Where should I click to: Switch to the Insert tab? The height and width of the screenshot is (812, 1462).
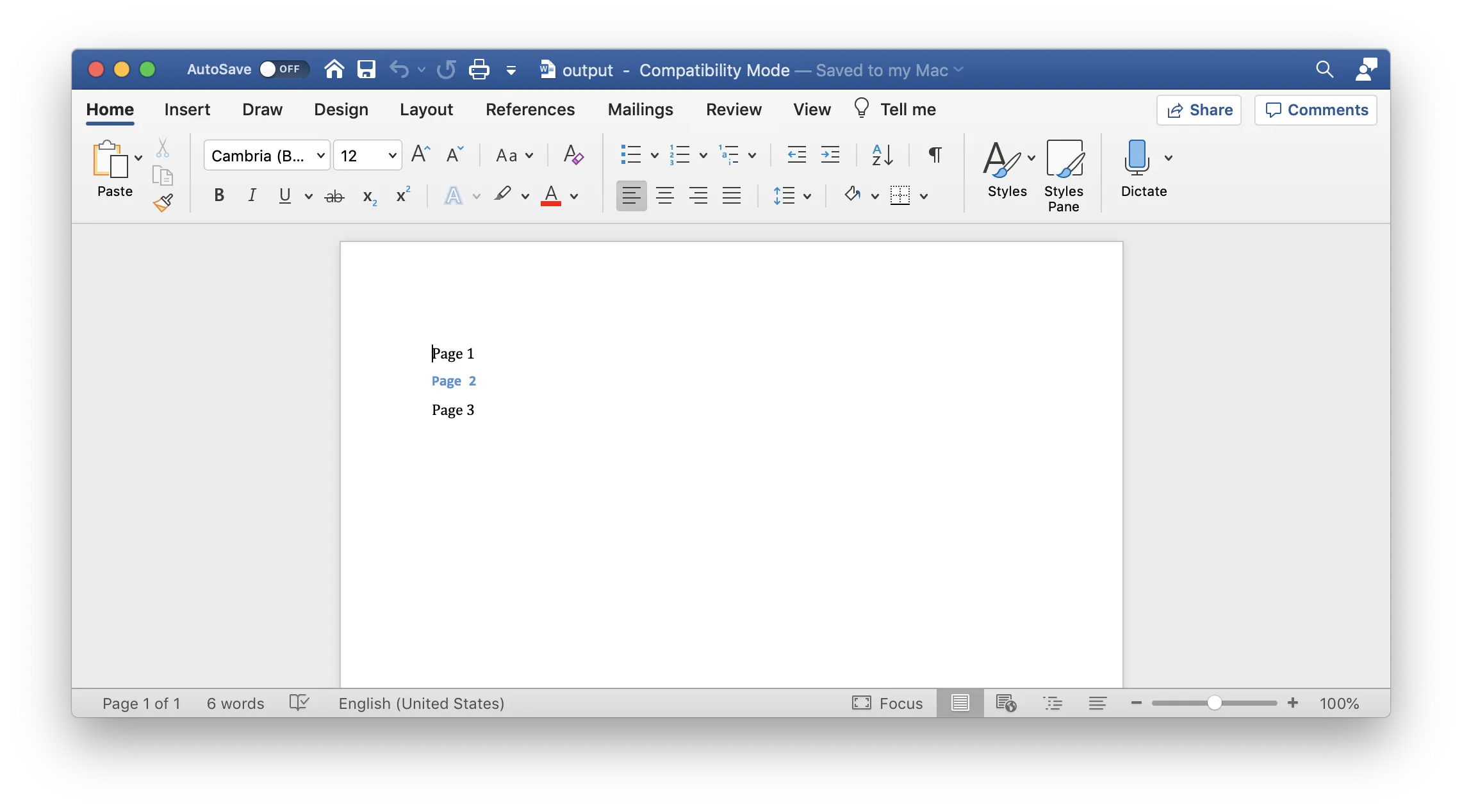186,110
